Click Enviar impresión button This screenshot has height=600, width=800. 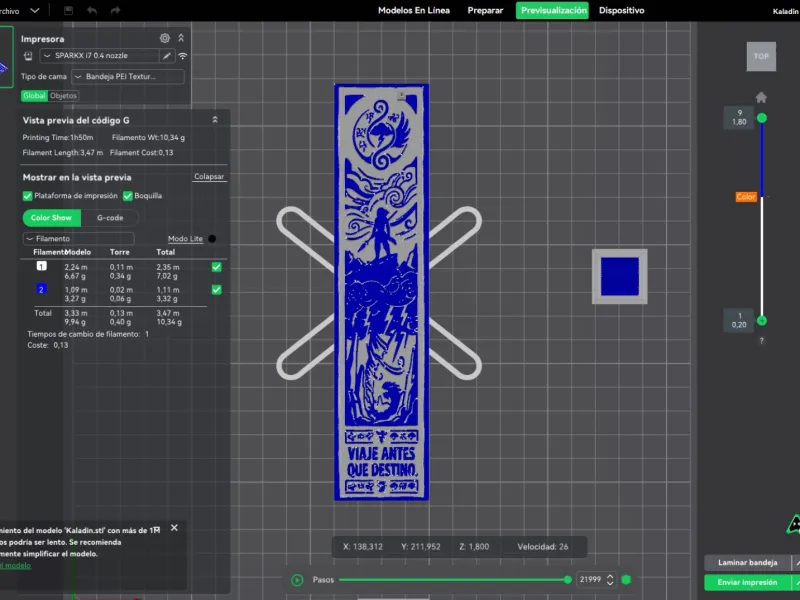(x=747, y=582)
